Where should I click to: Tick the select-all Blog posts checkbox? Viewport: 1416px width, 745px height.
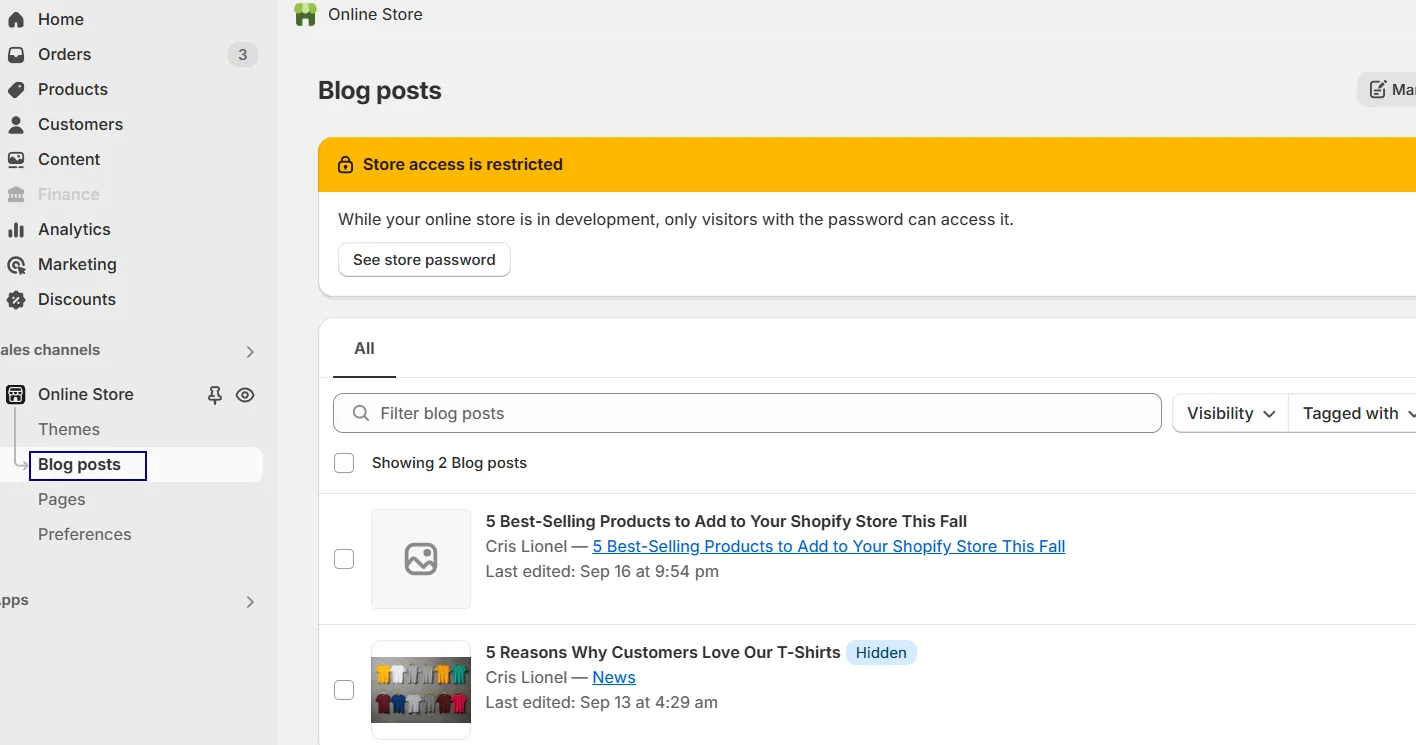(344, 463)
